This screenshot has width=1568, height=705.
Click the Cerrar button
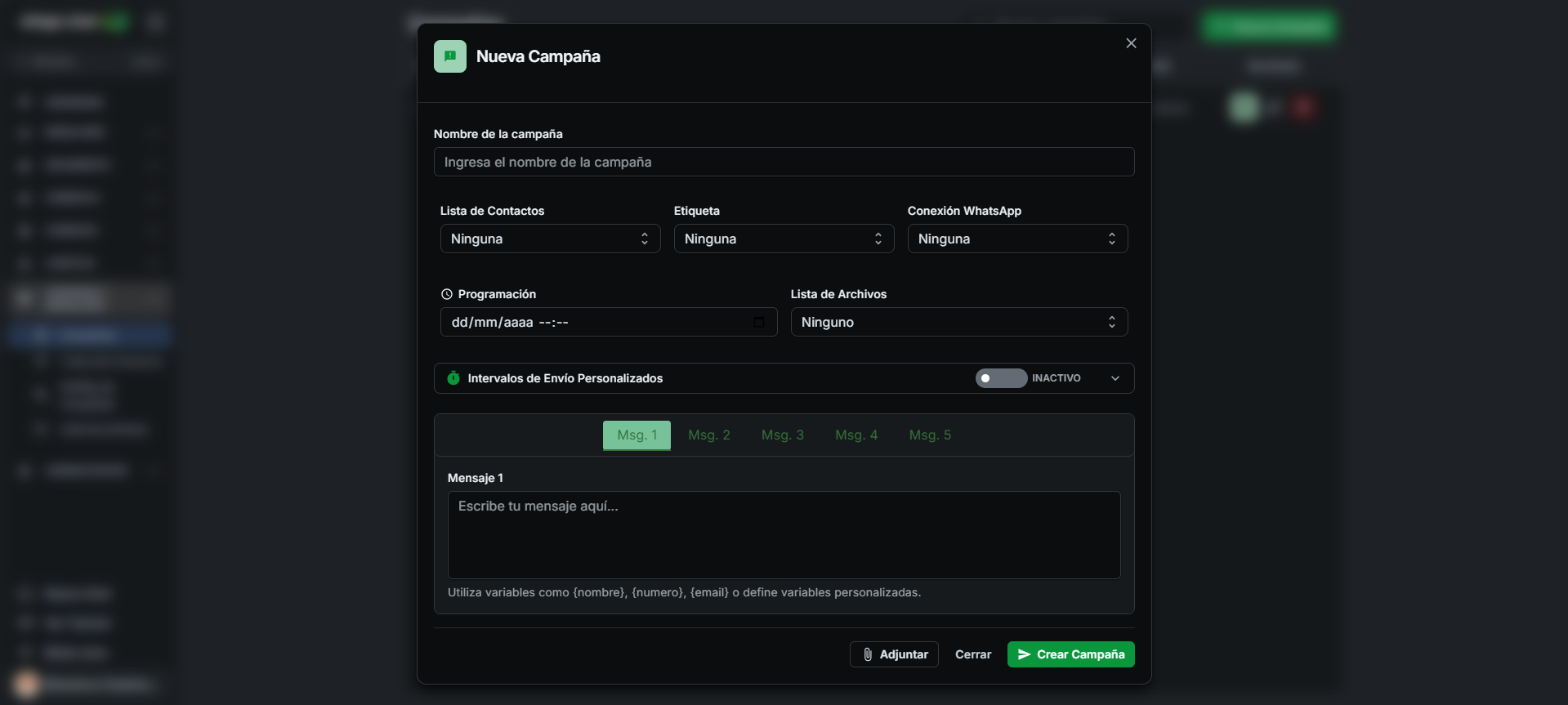(973, 654)
